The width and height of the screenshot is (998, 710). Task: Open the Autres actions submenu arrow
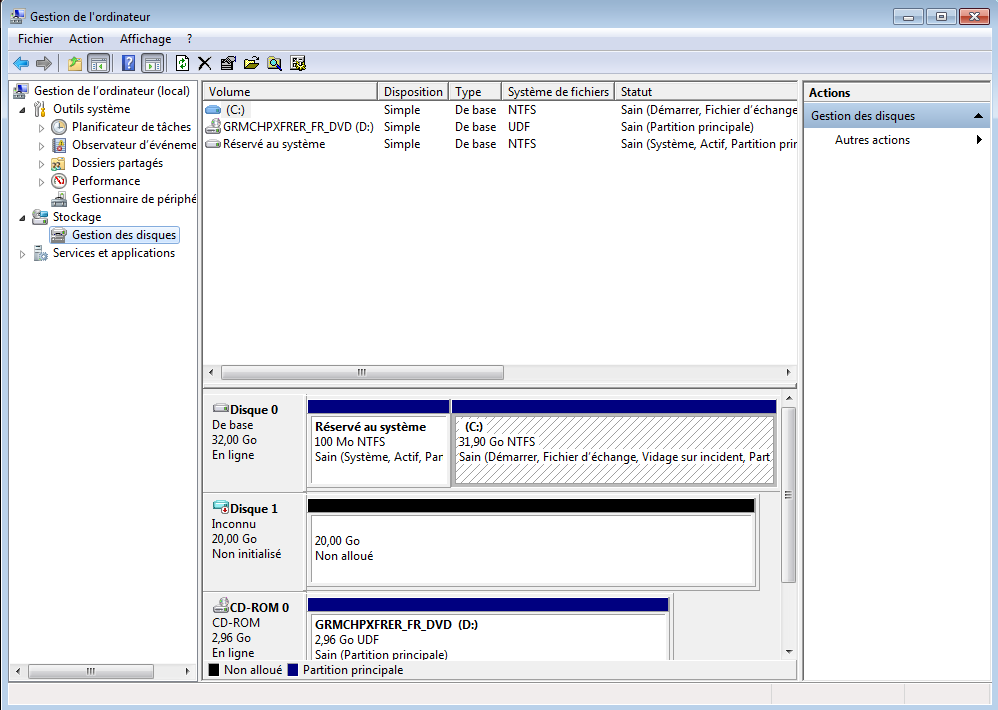pos(979,140)
